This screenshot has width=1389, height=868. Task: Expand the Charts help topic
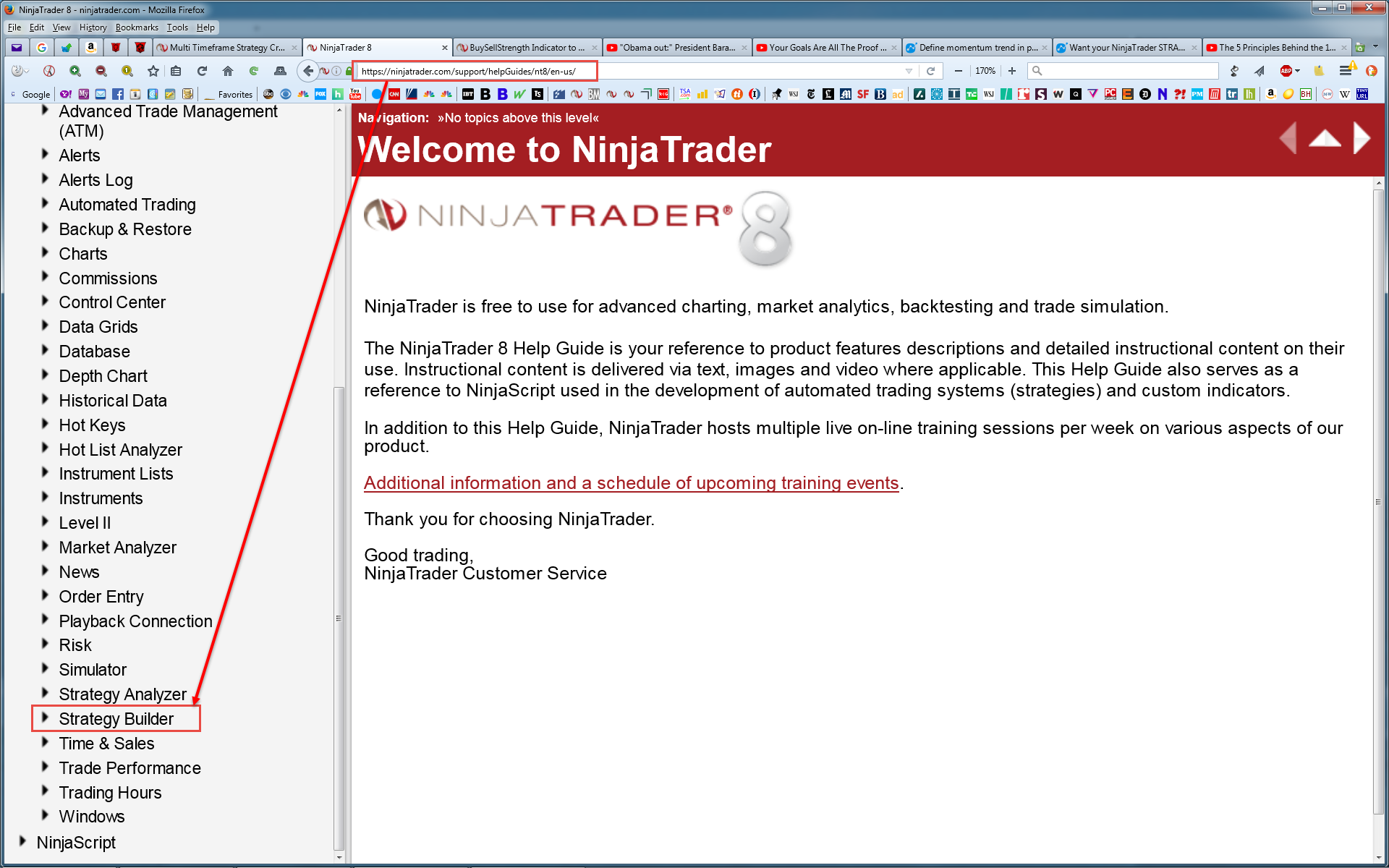(x=45, y=252)
